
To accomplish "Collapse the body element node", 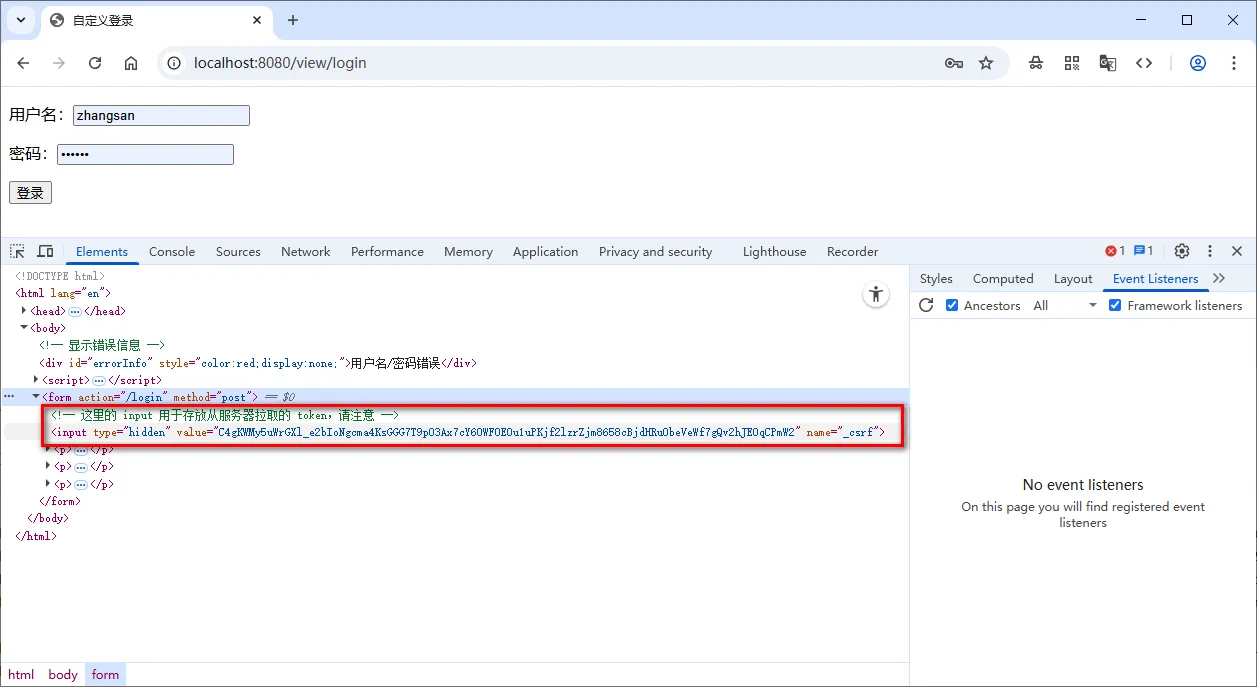I will 24,327.
